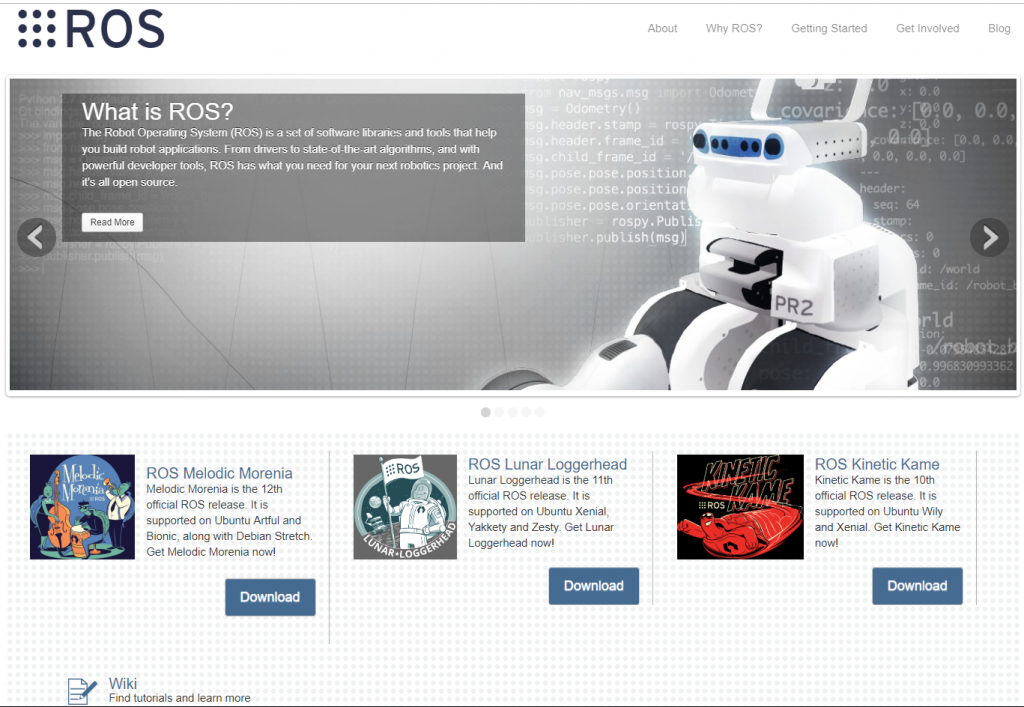Open the Why ROS? menu item
This screenshot has height=707, width=1024.
click(x=733, y=28)
